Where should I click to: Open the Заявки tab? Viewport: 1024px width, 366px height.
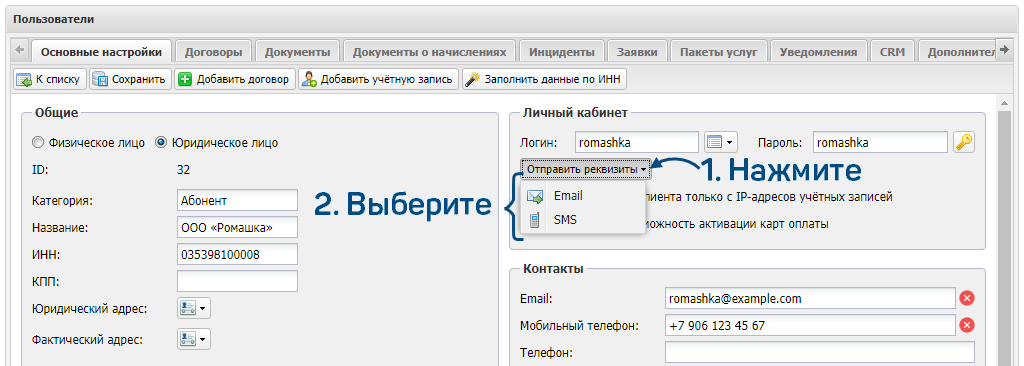[x=636, y=52]
